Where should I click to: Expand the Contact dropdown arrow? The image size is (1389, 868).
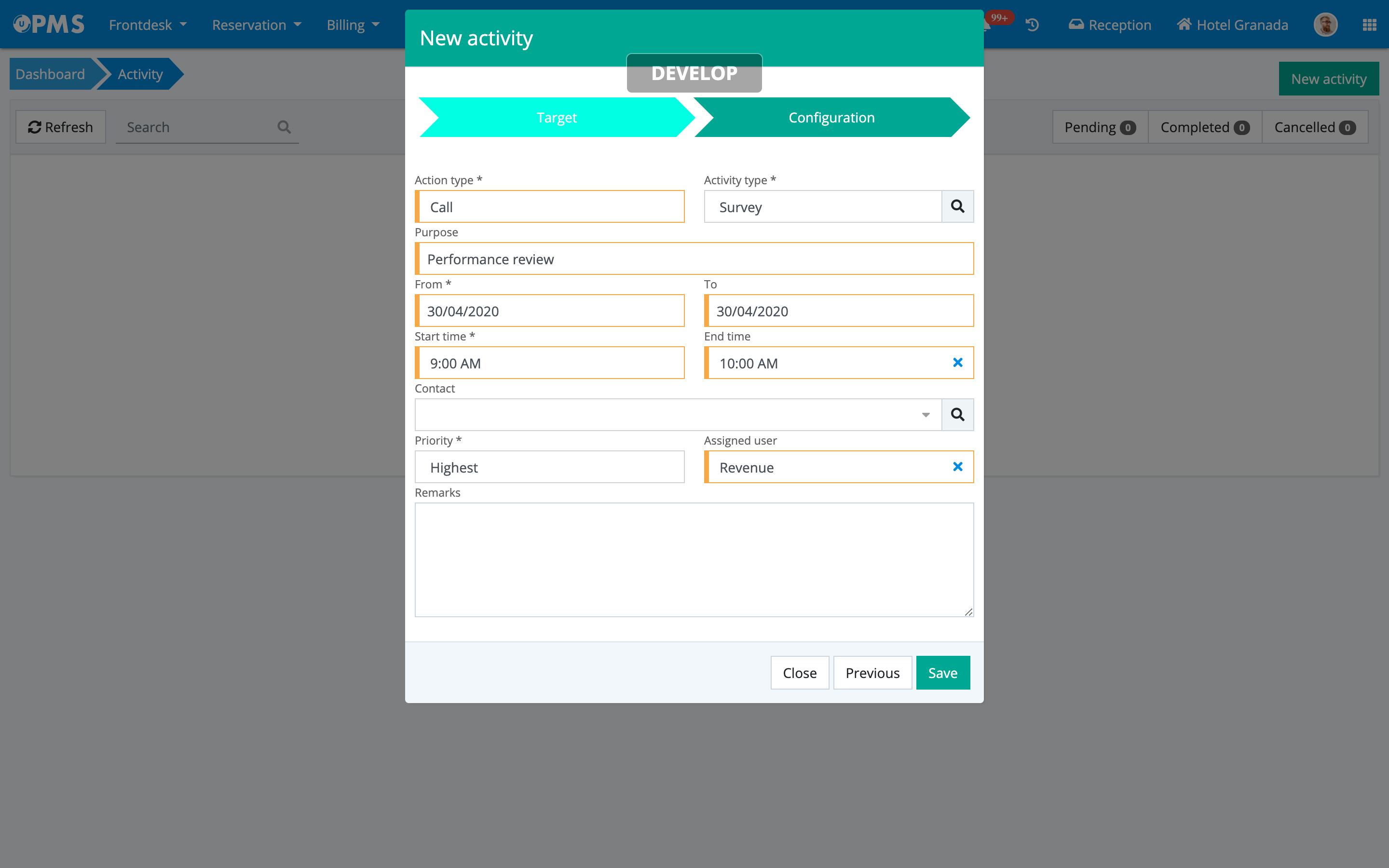pyautogui.click(x=925, y=415)
